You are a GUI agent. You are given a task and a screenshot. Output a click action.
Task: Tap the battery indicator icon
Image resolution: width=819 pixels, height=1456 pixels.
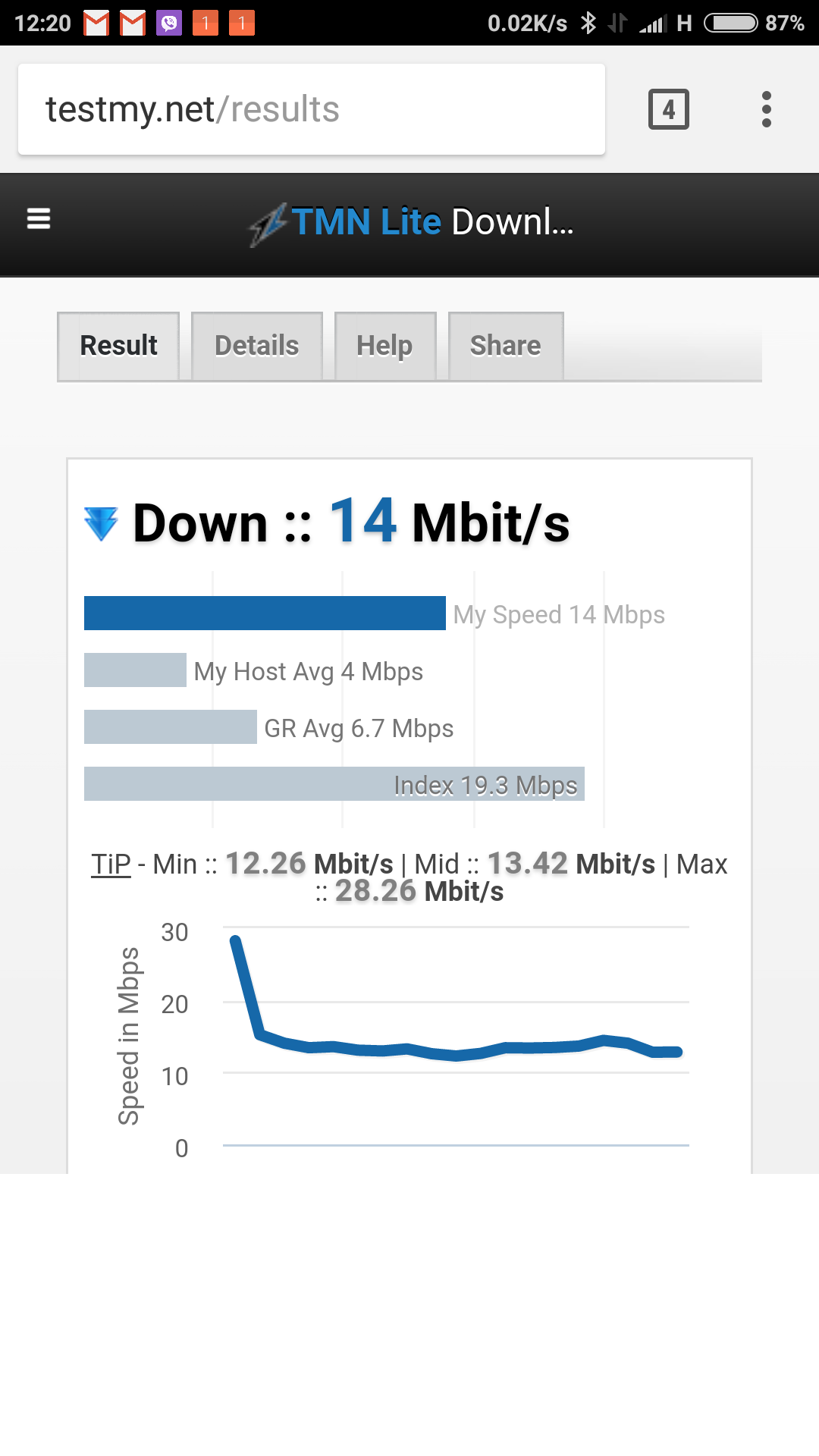(730, 24)
